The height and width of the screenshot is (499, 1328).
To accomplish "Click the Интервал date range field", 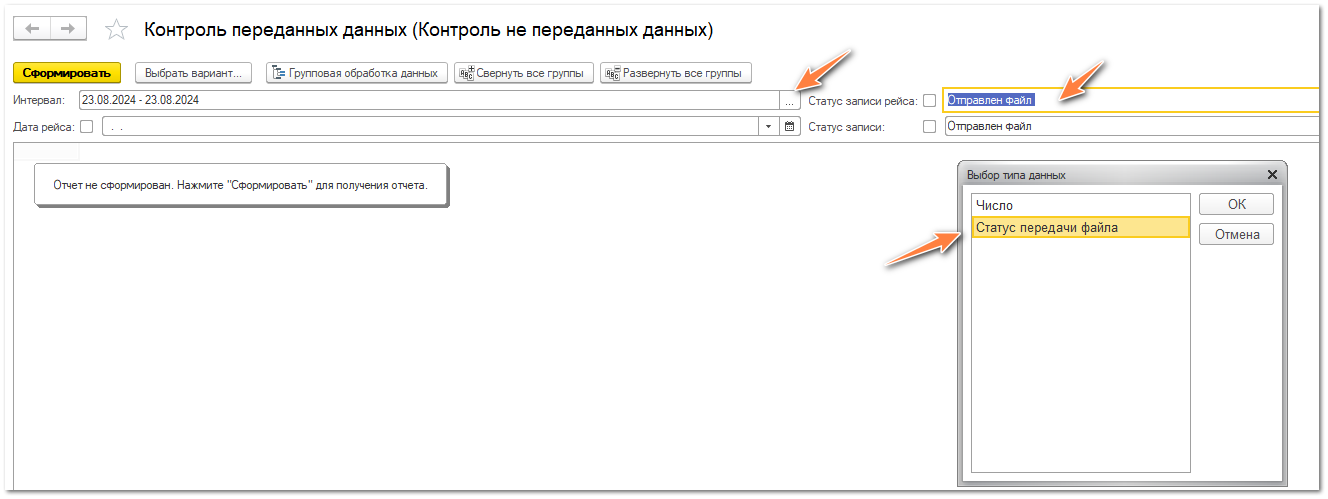I will click(428, 100).
